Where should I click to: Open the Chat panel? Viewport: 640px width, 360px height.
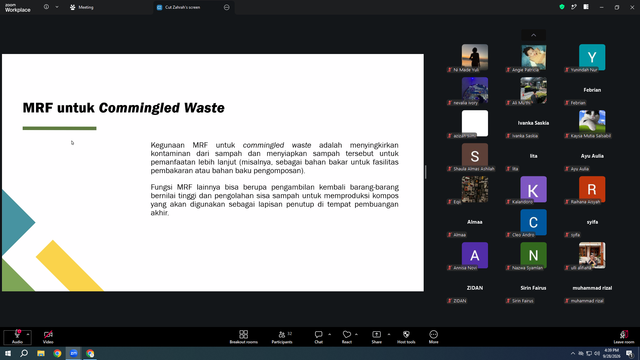point(318,337)
